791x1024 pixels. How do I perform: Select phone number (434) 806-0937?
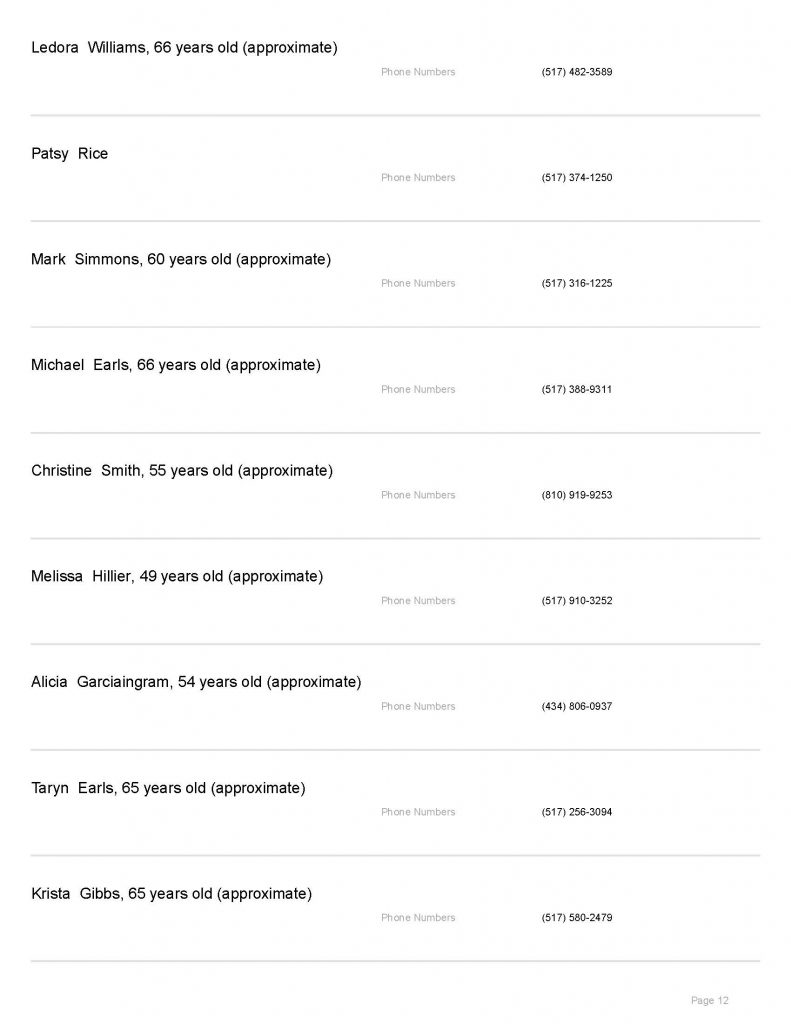point(576,707)
